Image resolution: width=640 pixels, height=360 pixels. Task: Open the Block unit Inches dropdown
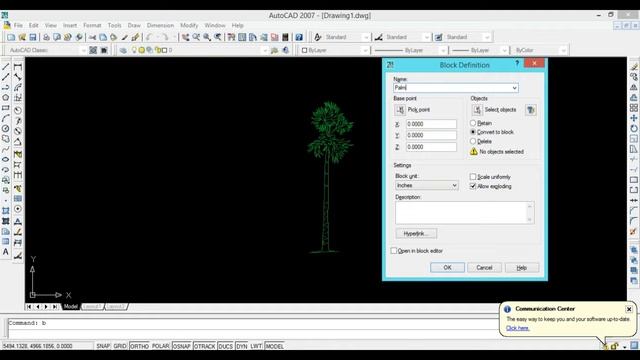click(454, 186)
